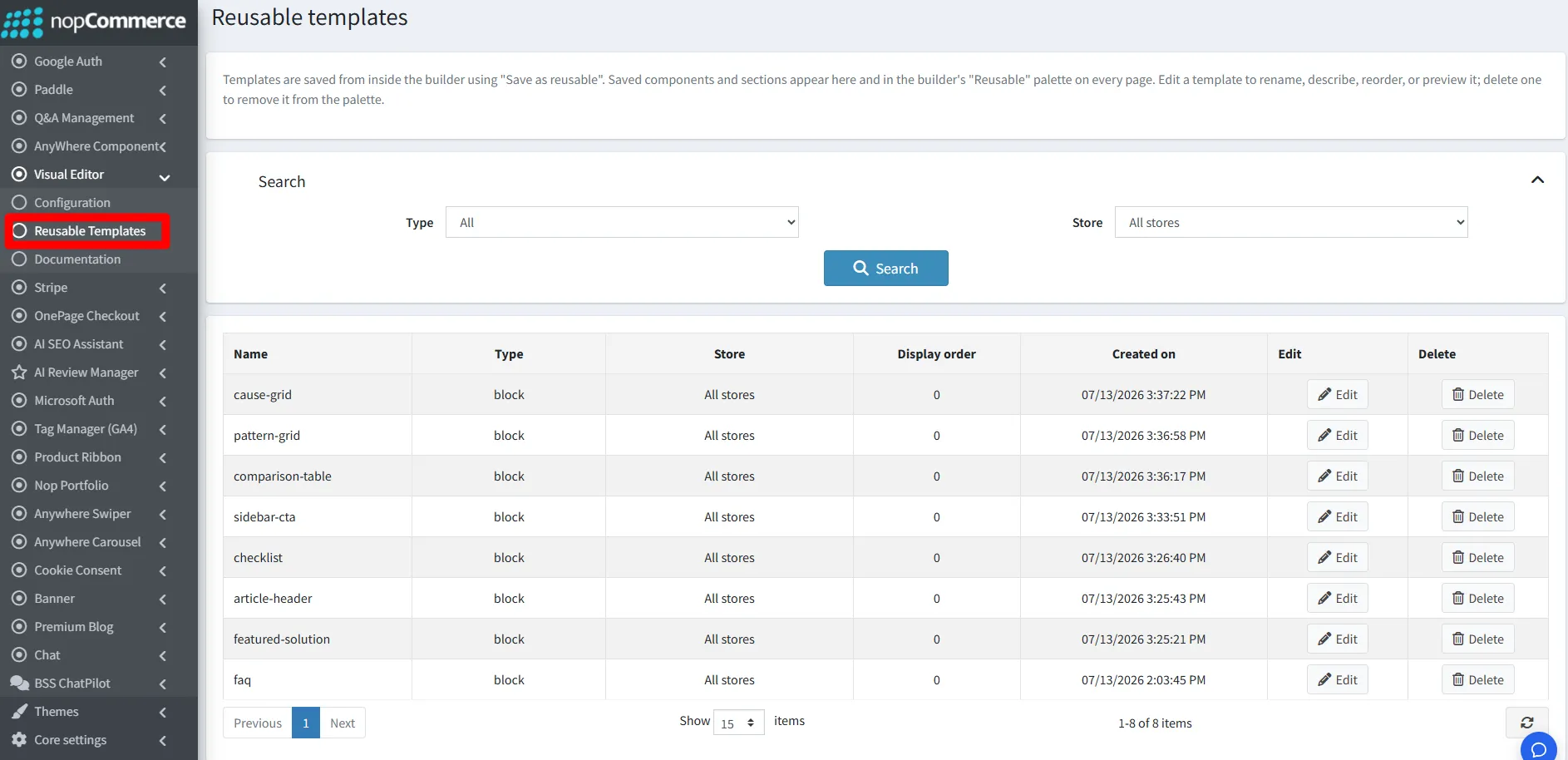Delete the cause-grid template
Image resolution: width=1568 pixels, height=760 pixels.
click(1477, 394)
